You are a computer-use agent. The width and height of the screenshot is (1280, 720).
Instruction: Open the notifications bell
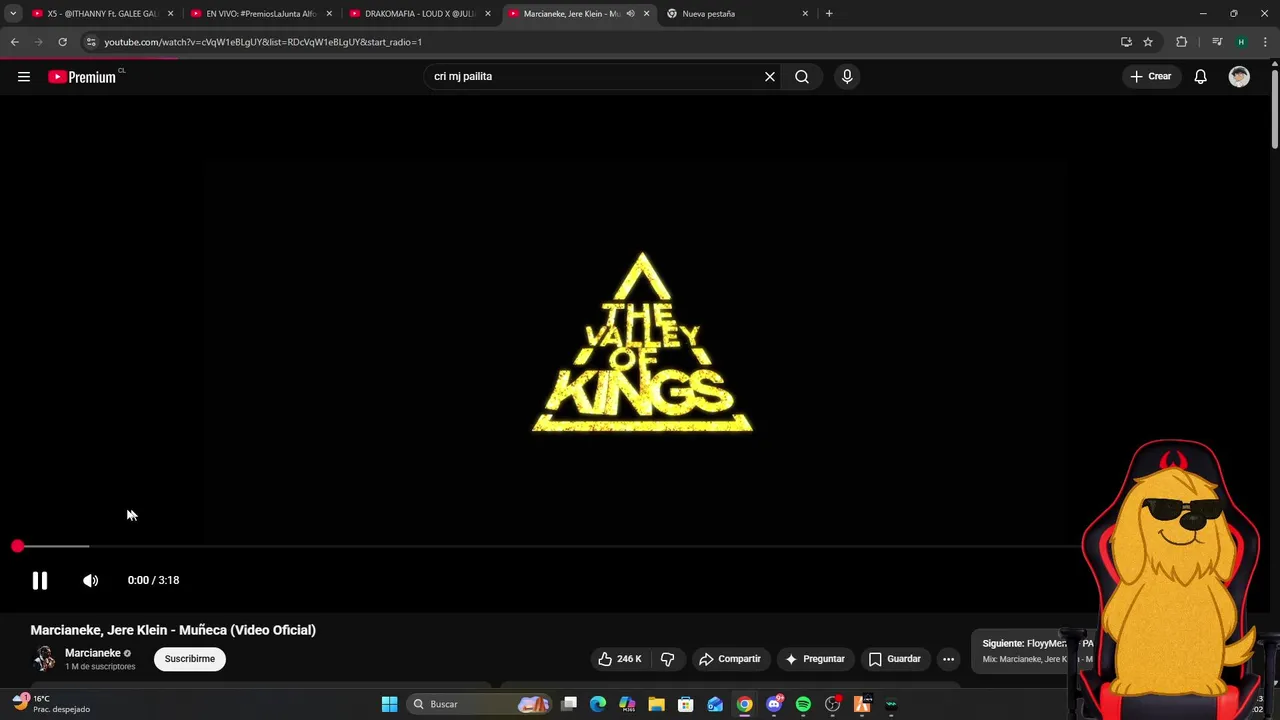pos(1201,77)
